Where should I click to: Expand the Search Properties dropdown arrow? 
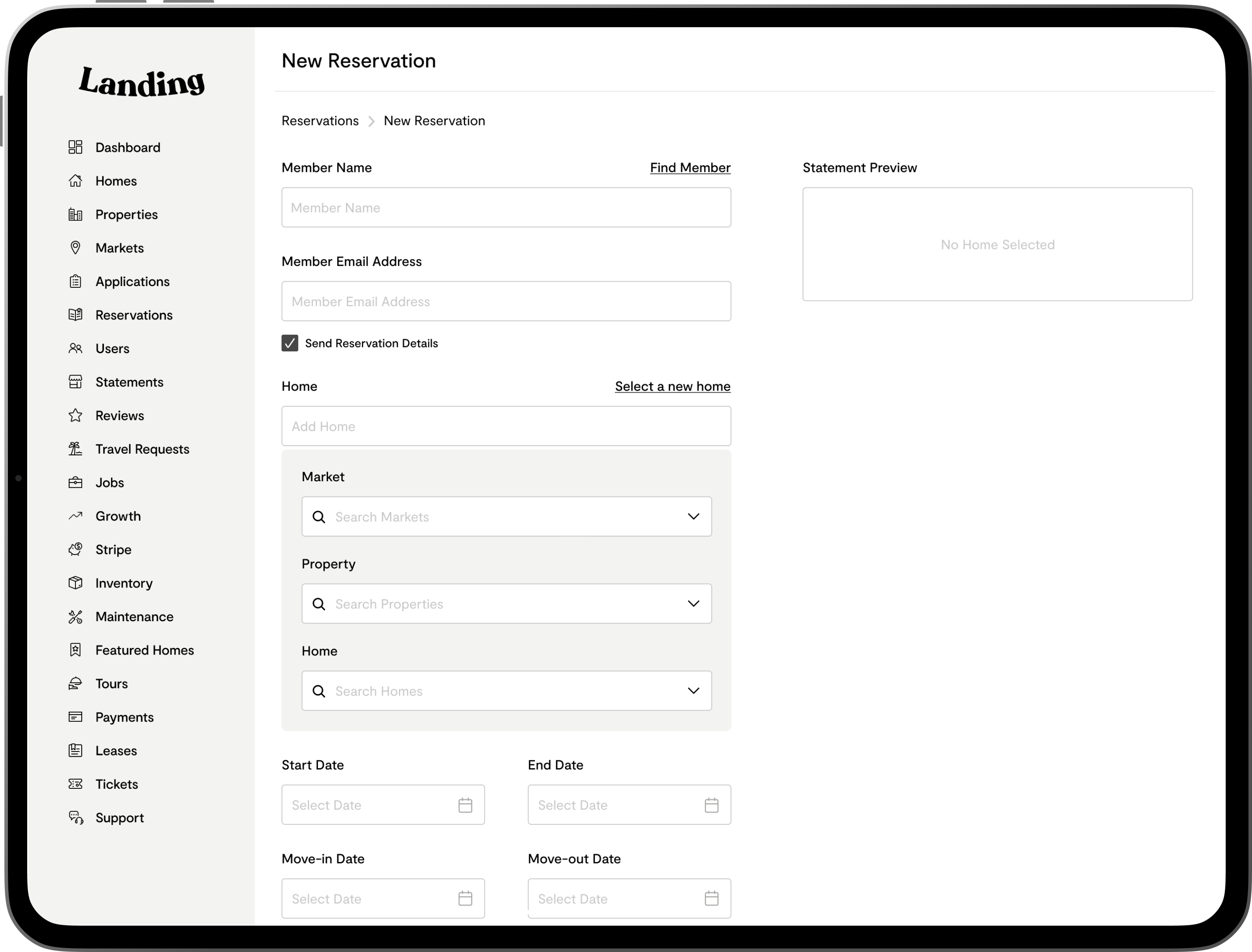[x=694, y=604]
